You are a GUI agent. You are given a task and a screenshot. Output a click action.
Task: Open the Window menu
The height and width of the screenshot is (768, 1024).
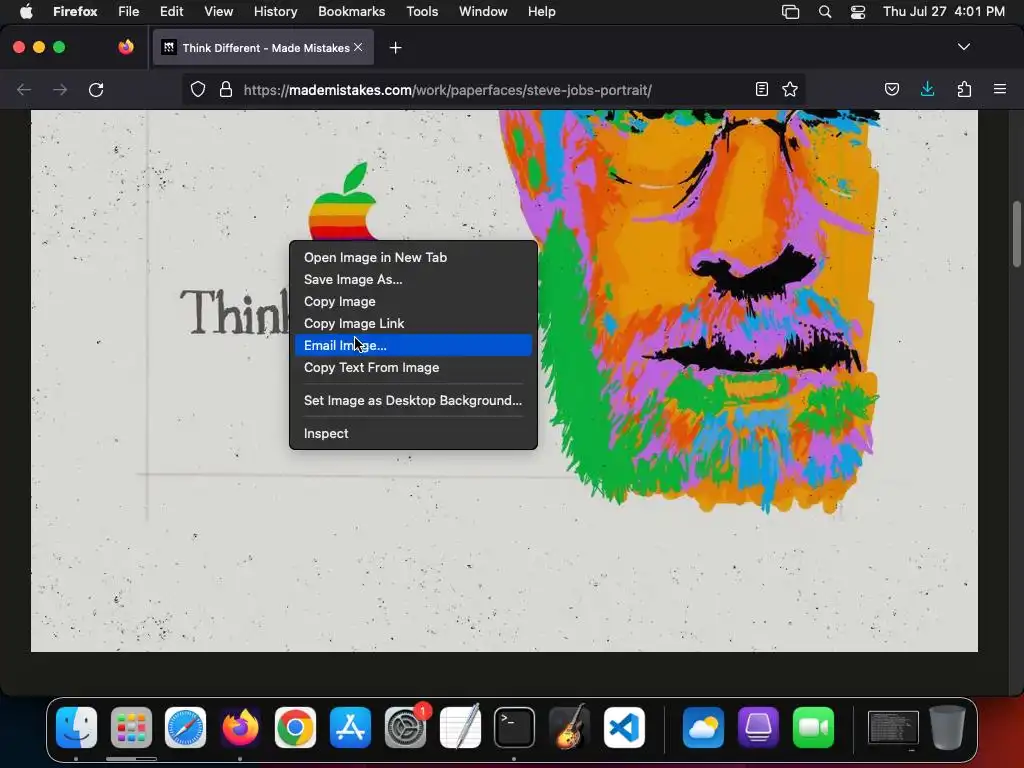point(483,11)
